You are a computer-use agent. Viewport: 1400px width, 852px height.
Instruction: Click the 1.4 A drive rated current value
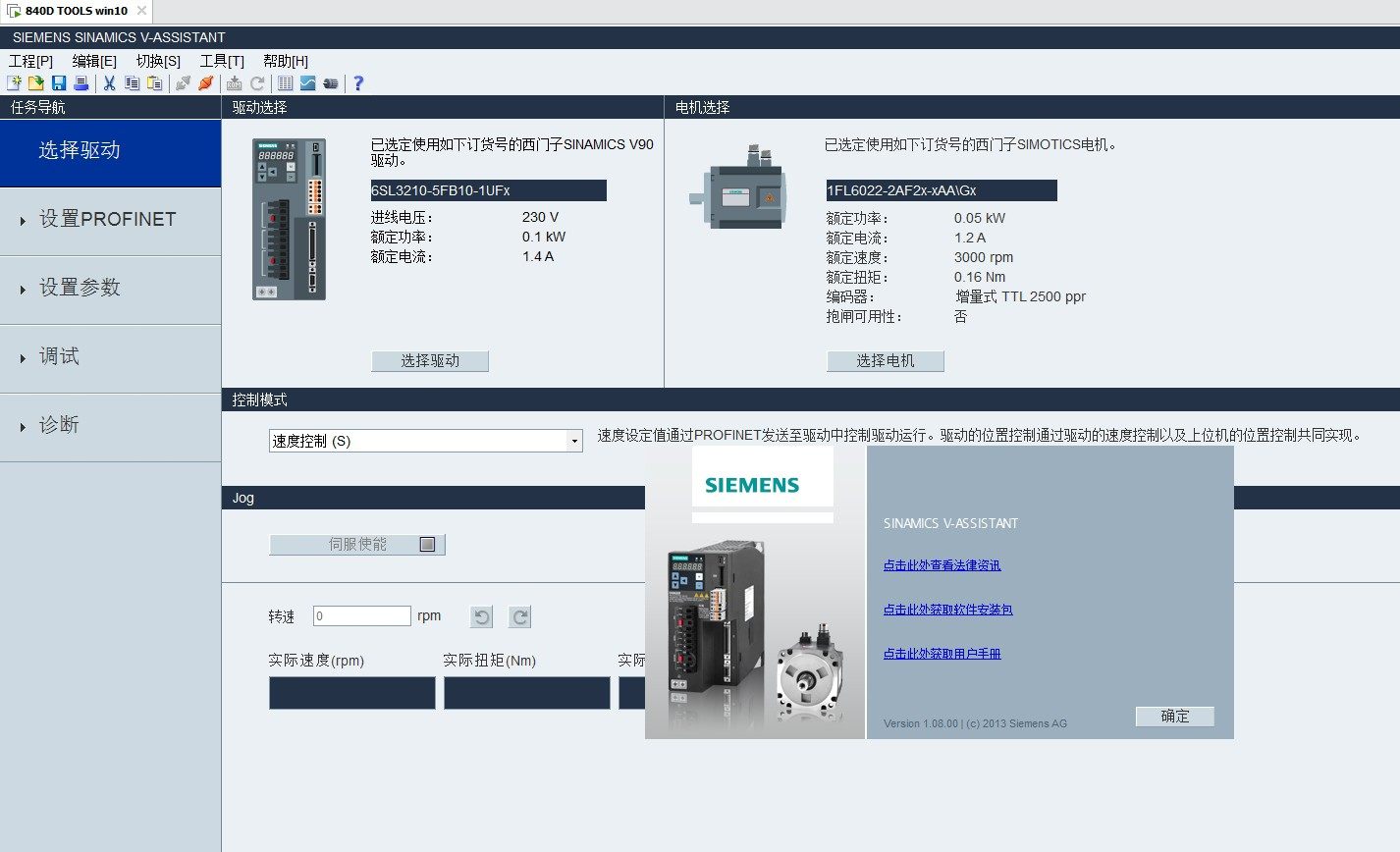(x=538, y=256)
